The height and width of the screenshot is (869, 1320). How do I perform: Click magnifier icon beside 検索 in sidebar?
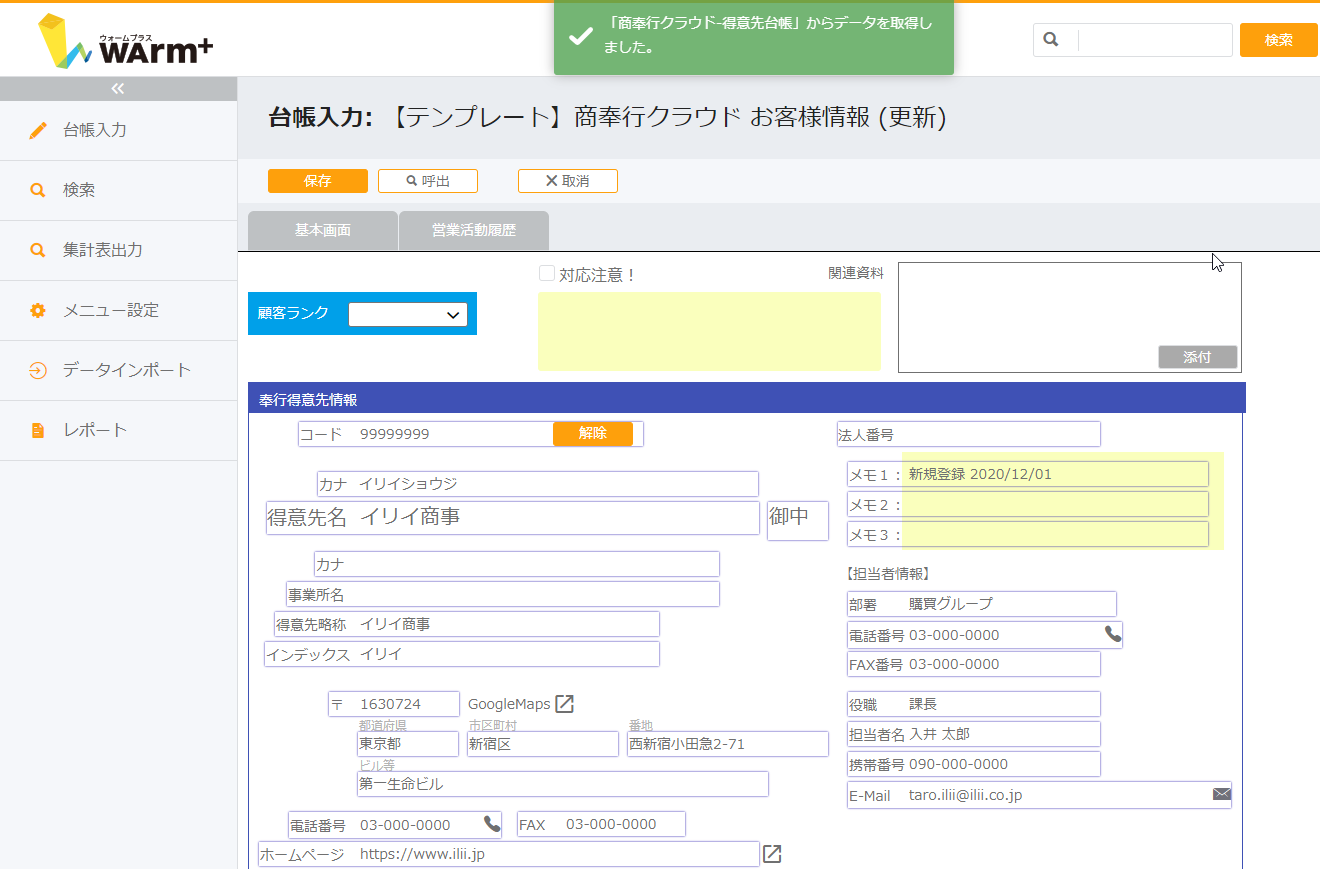[x=38, y=190]
